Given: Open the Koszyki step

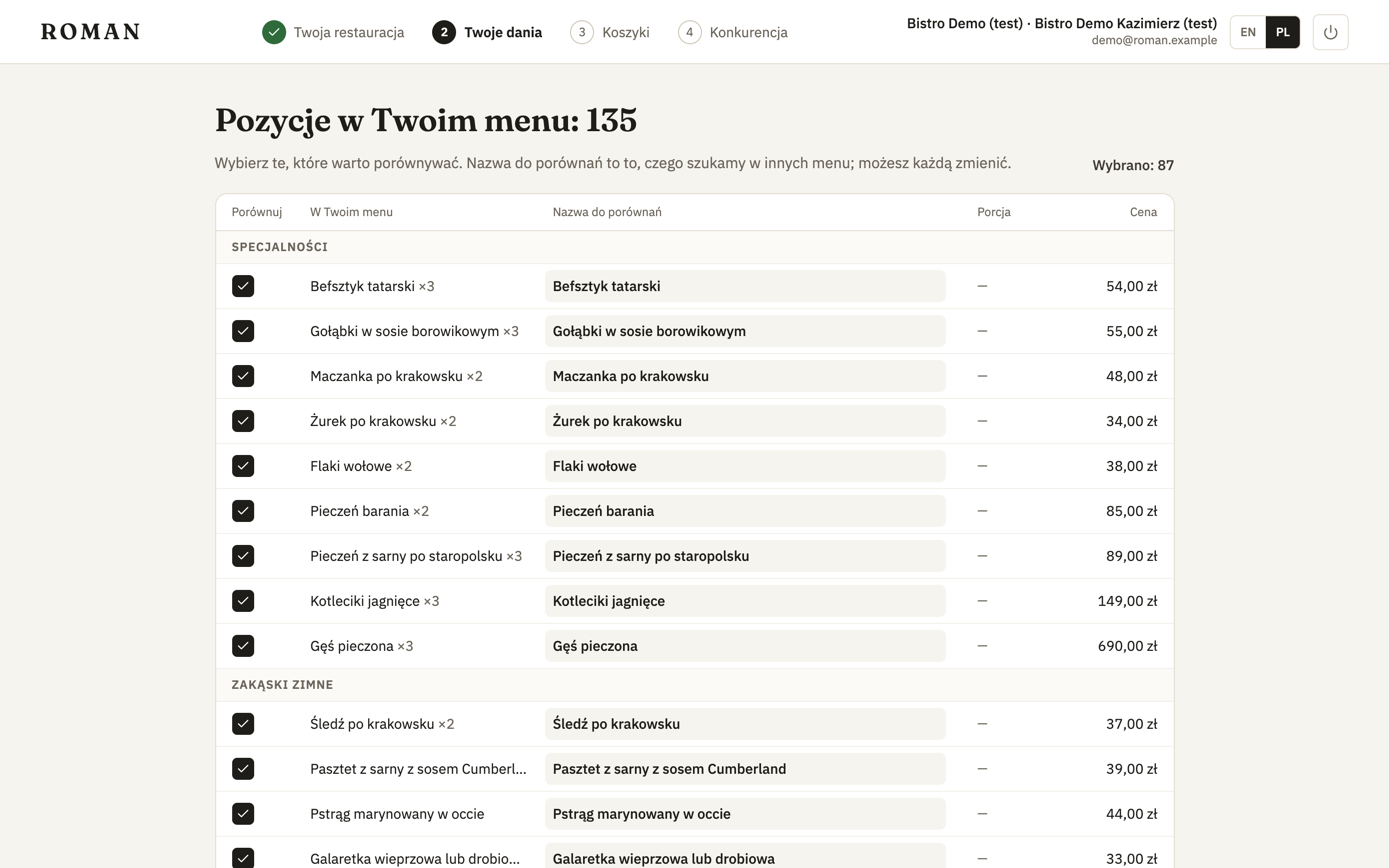Looking at the screenshot, I should pos(610,32).
